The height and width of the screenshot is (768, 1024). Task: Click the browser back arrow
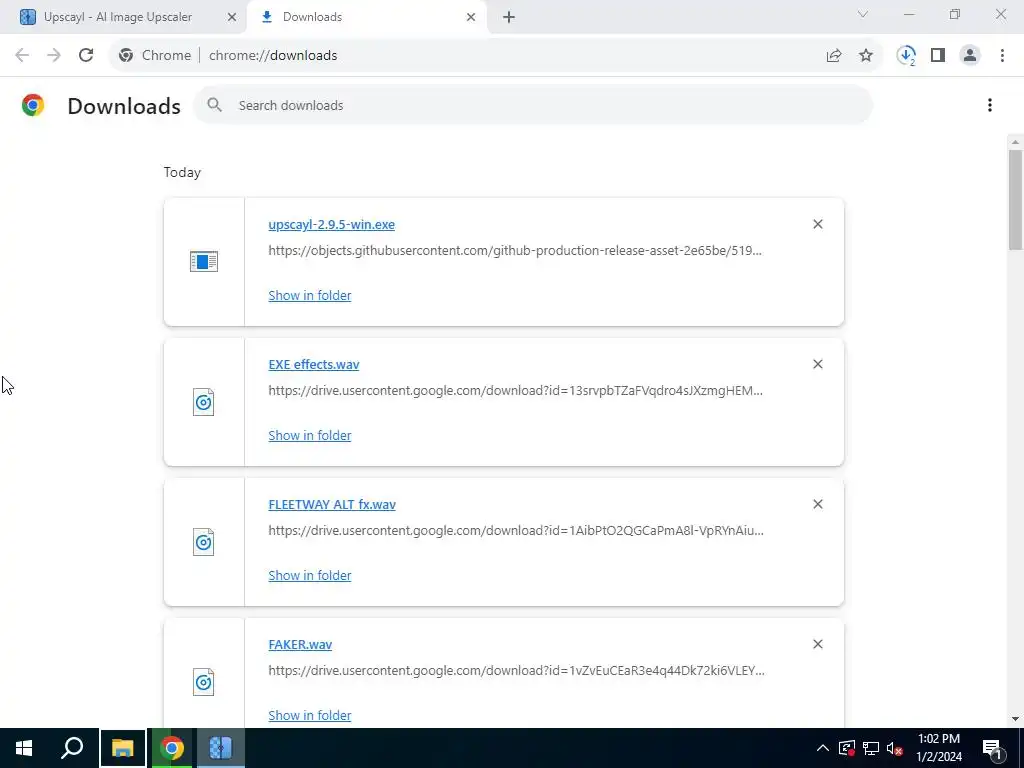(x=22, y=56)
